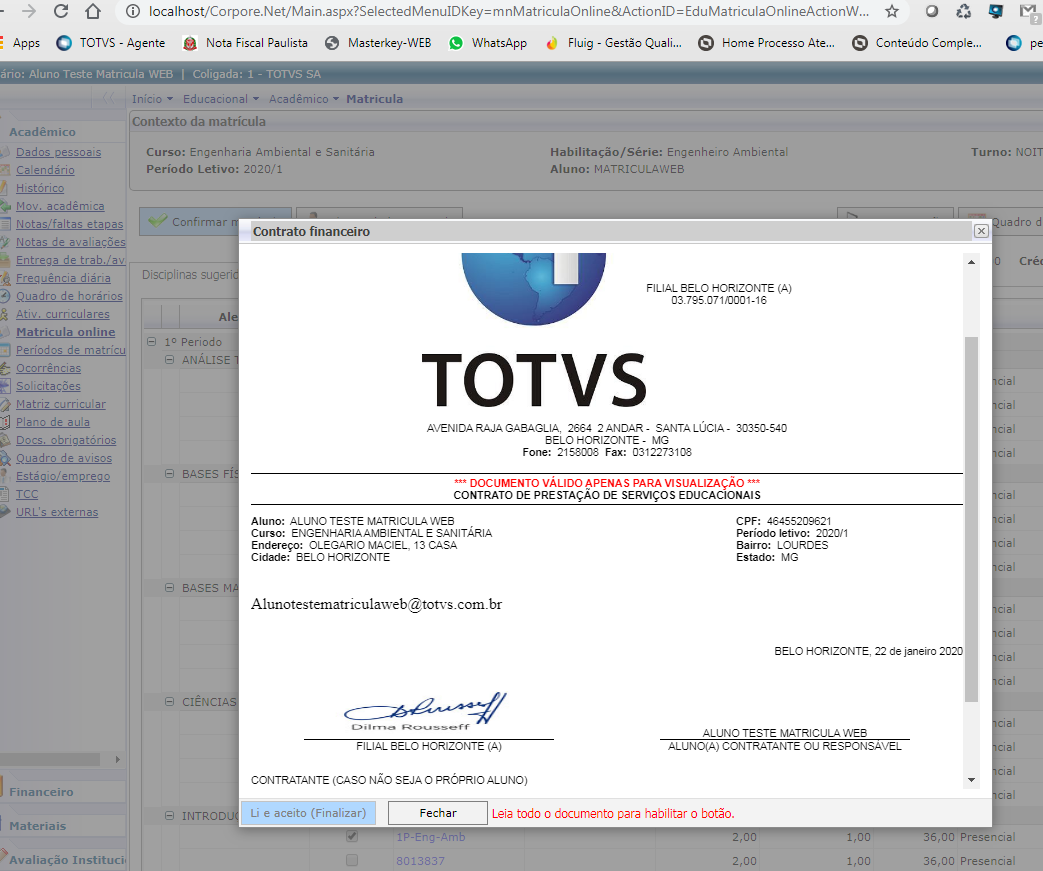Collapse the ANÁLISE group row
Screen dimensions: 1043x871
click(169, 359)
